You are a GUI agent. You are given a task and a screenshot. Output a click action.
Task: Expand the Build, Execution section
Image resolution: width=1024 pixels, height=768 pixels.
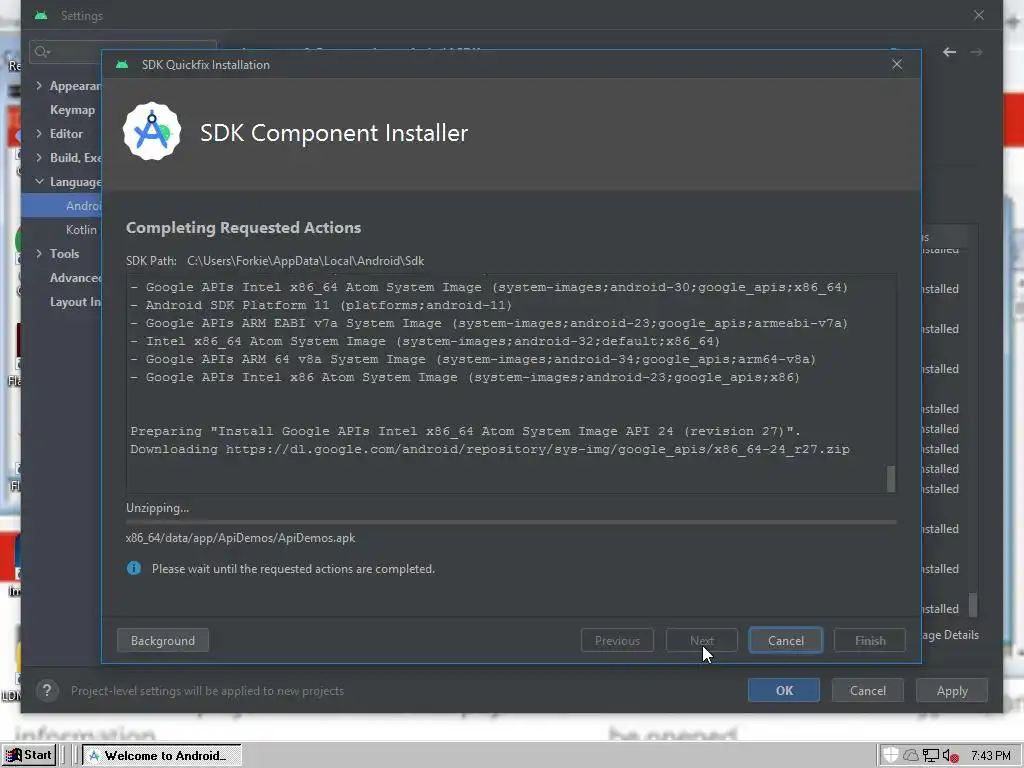tap(39, 157)
